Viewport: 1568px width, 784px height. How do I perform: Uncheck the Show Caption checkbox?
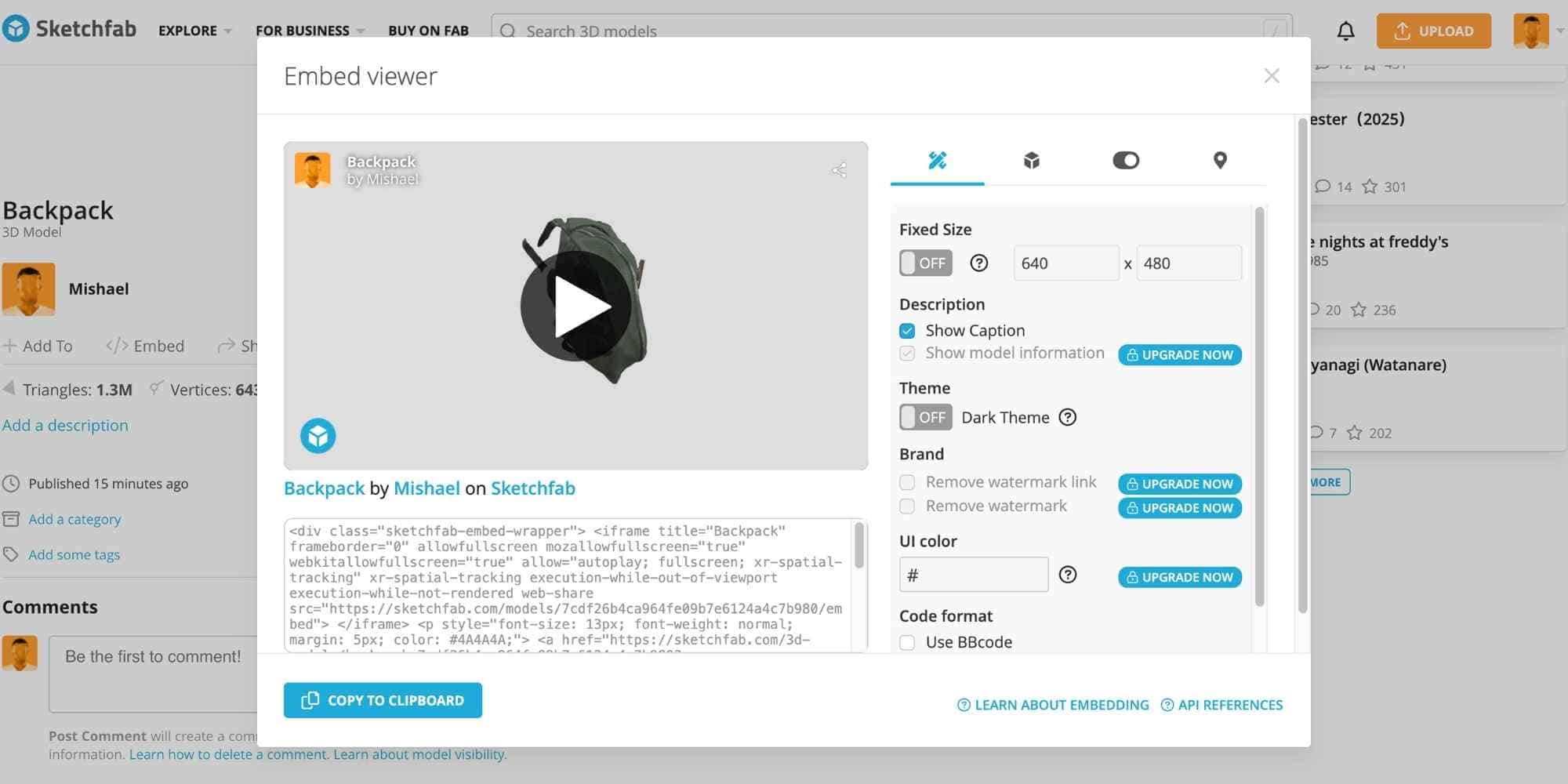tap(907, 331)
